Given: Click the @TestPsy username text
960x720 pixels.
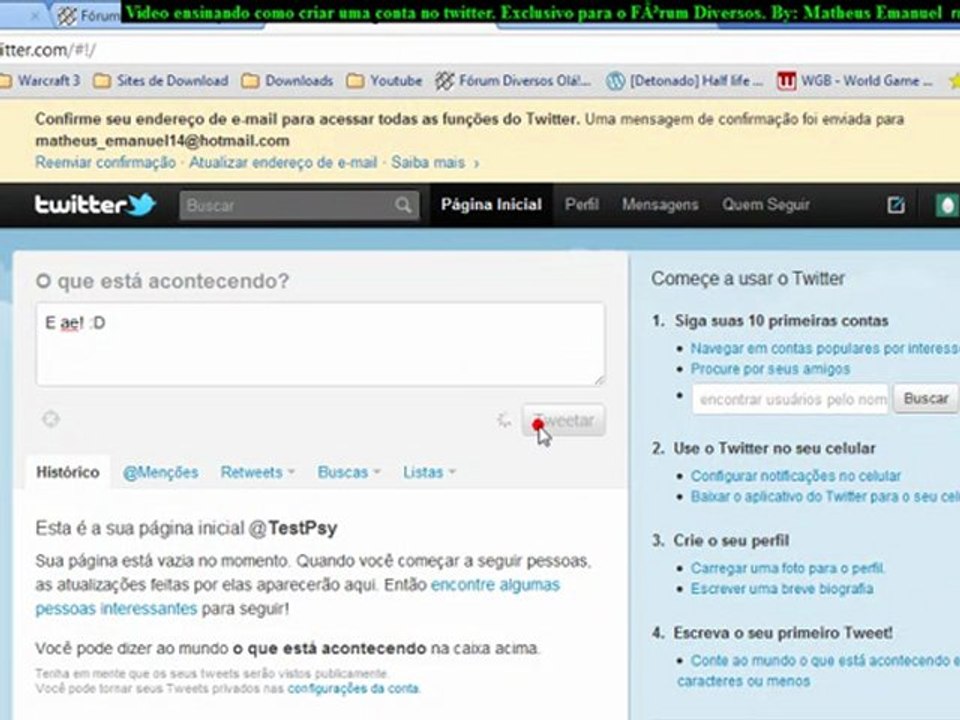Looking at the screenshot, I should click(x=293, y=528).
